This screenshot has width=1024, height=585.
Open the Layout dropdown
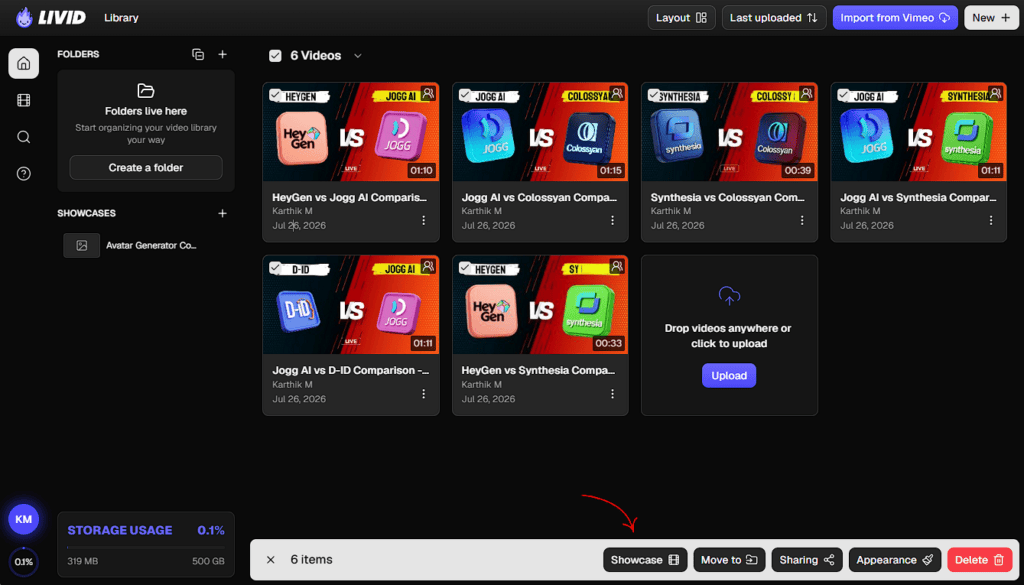681,18
